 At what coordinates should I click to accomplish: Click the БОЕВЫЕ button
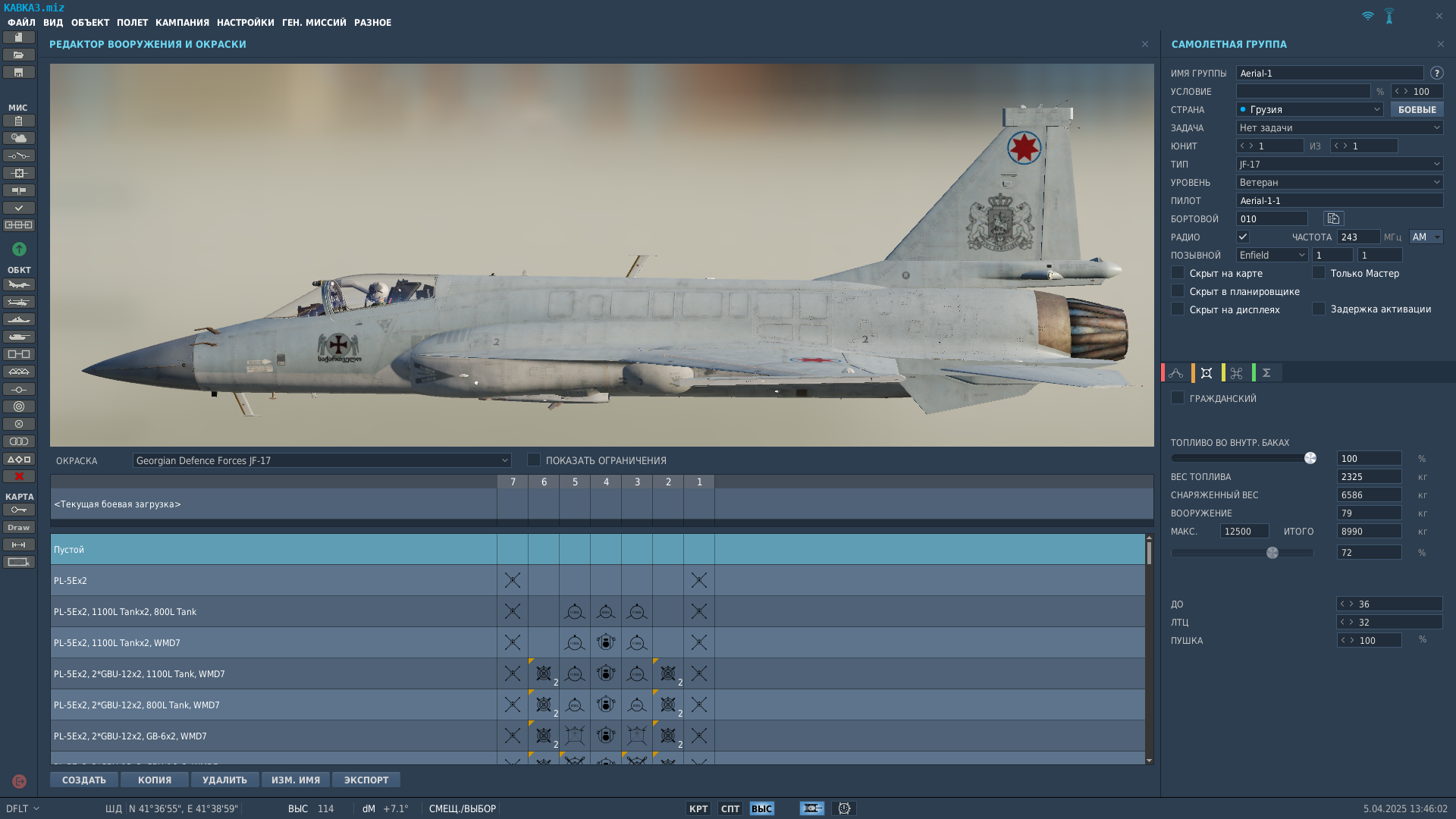click(1417, 109)
